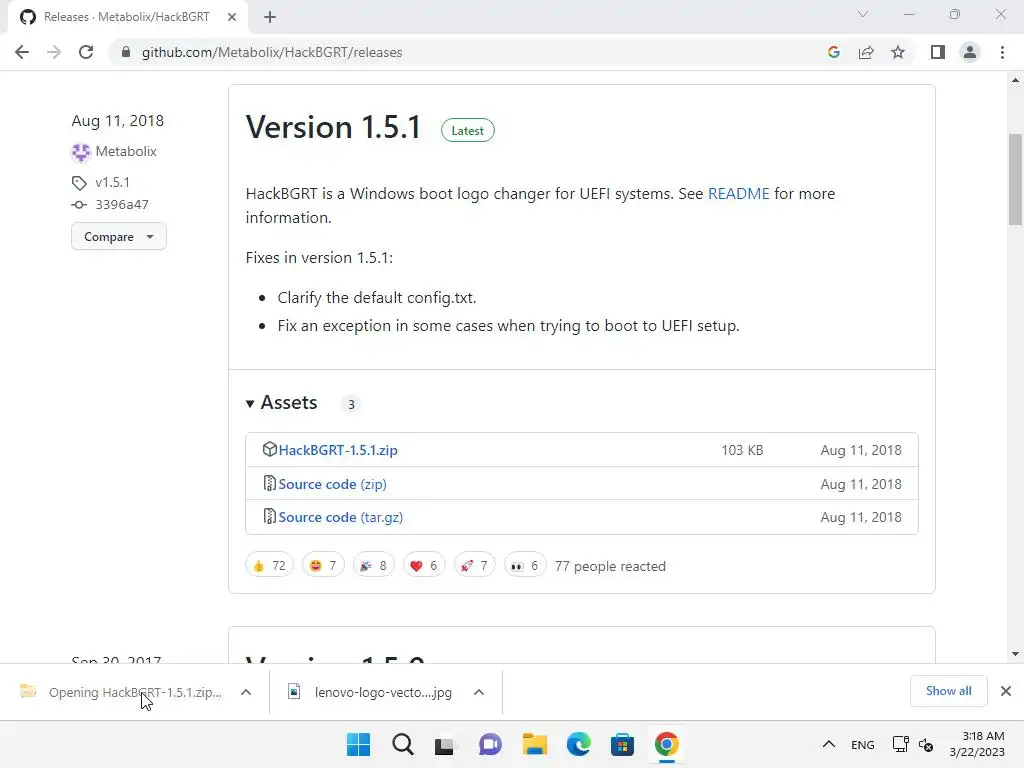Close the Releases tab
The width and height of the screenshot is (1024, 768).
tap(232, 17)
